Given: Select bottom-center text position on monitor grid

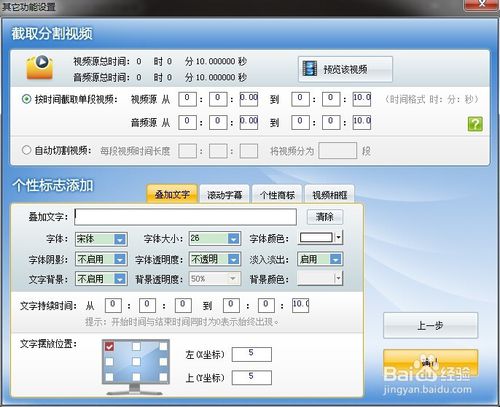Looking at the screenshot, I should click(x=136, y=377).
